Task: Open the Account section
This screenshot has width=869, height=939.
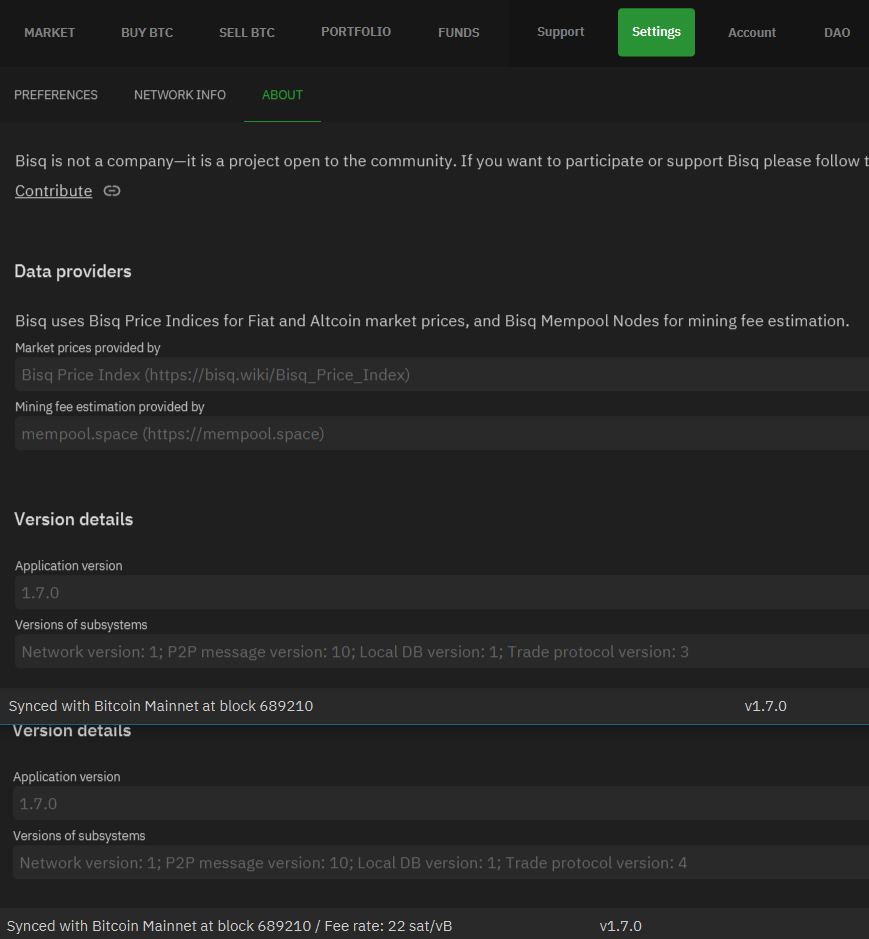Action: [752, 32]
